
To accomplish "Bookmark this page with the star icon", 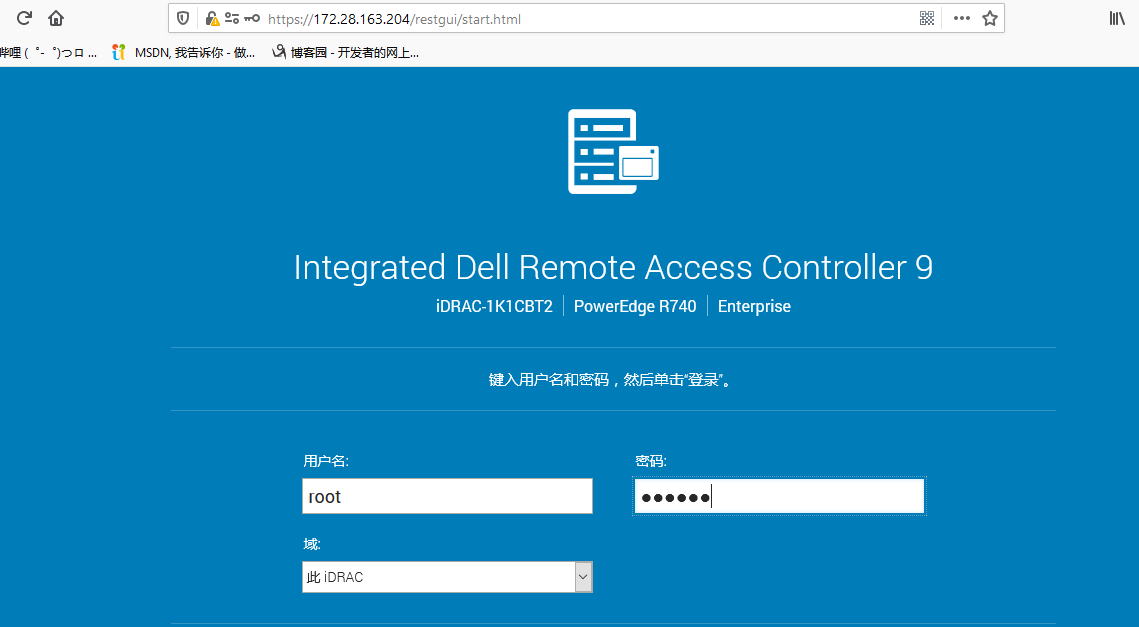I will pos(989,18).
